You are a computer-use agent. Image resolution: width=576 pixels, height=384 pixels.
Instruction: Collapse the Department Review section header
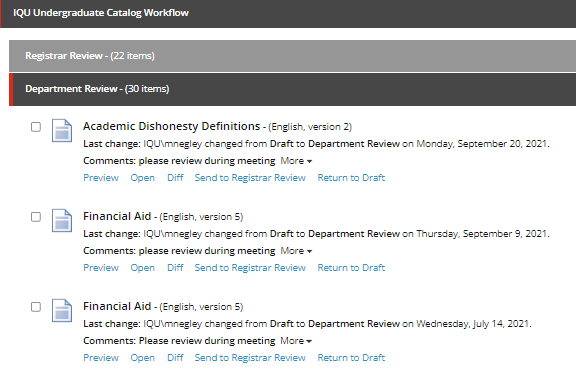292,89
